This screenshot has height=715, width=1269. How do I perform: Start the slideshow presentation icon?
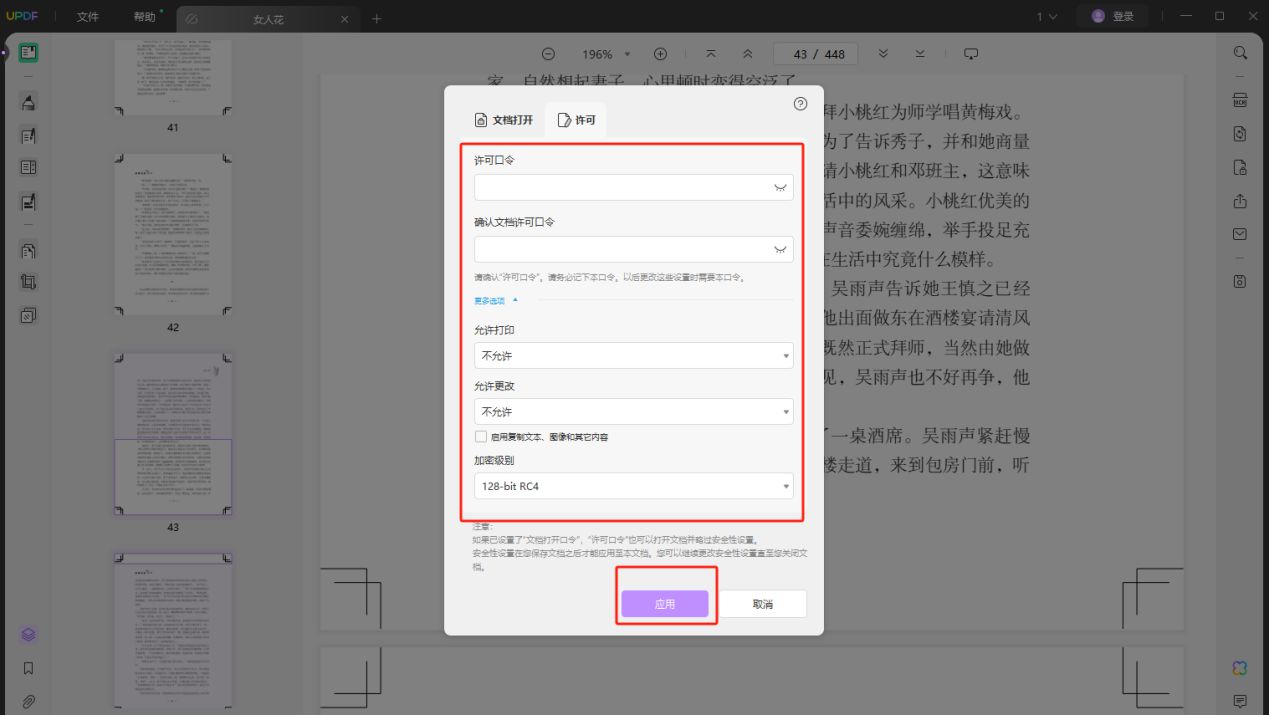(970, 54)
